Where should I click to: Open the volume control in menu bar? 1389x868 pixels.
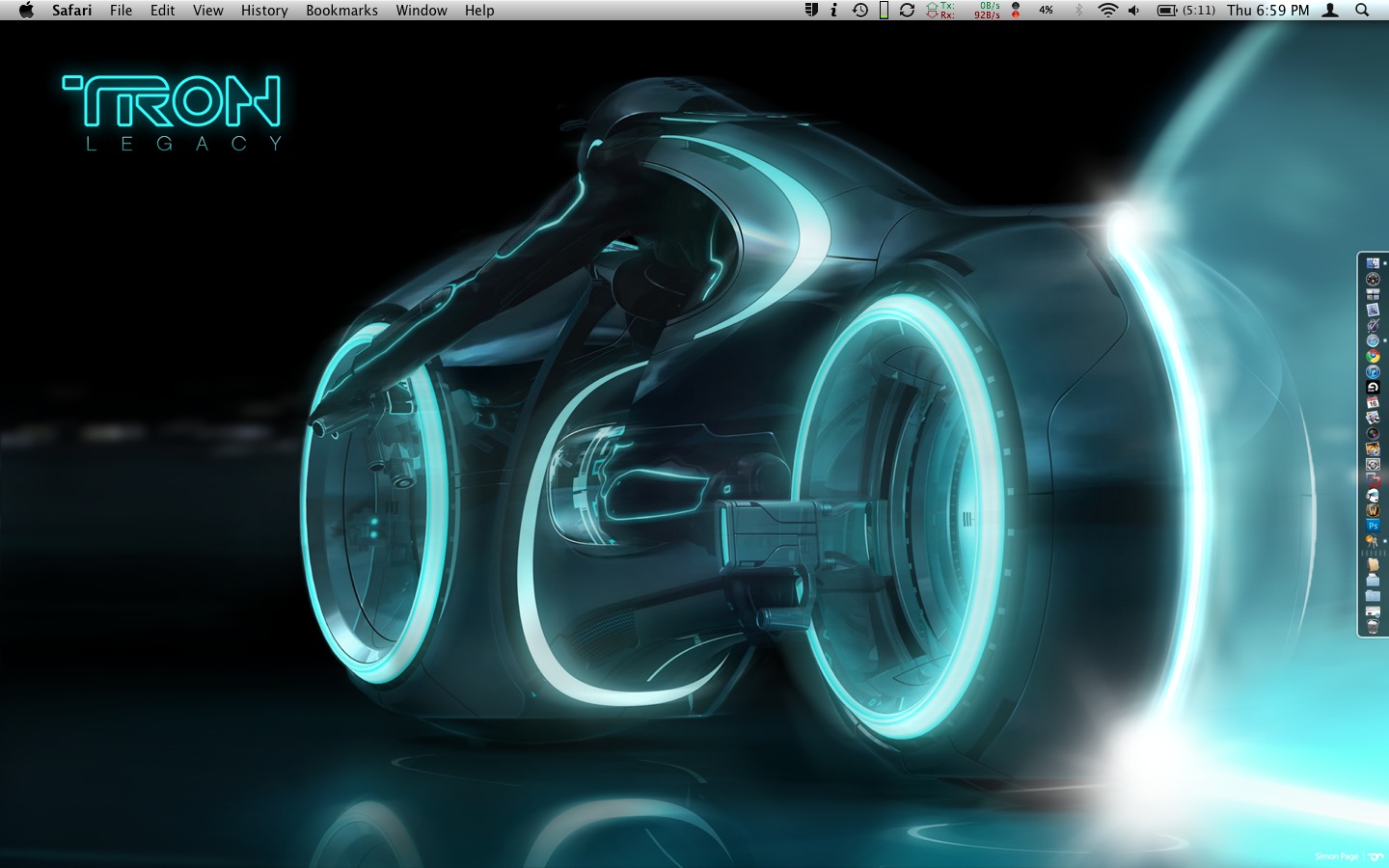point(1134,11)
